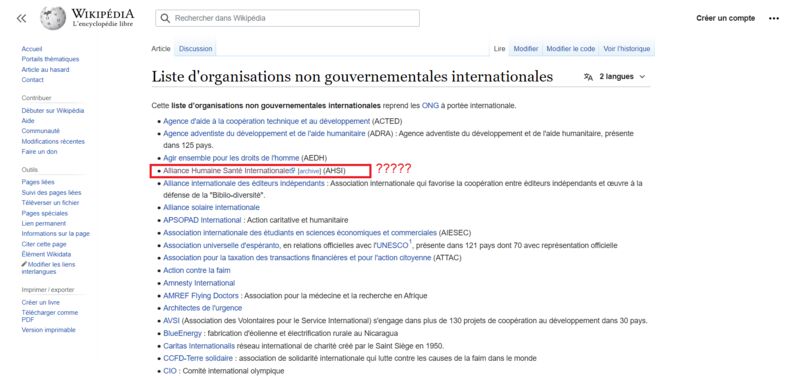
Task: Open the Modifier le code tab
Action: coord(570,49)
